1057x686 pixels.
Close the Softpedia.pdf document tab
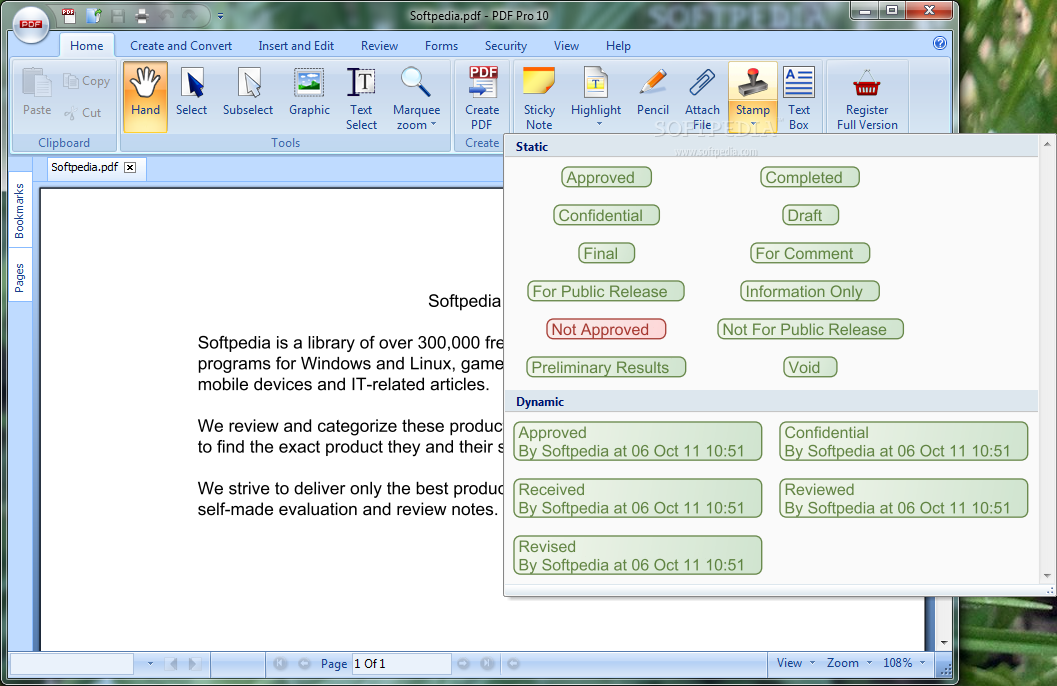click(130, 167)
